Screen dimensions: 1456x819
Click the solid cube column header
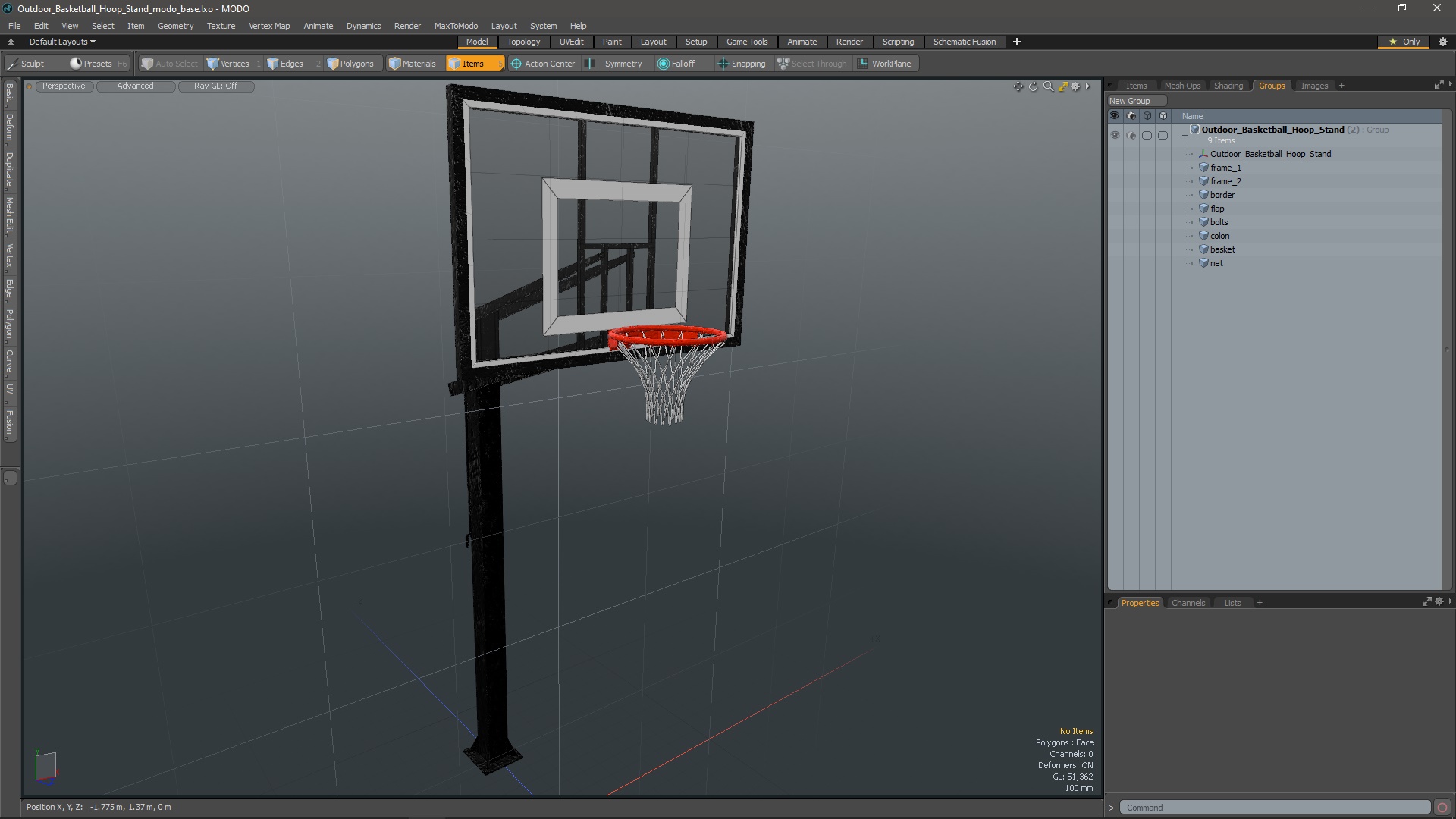coord(1163,116)
